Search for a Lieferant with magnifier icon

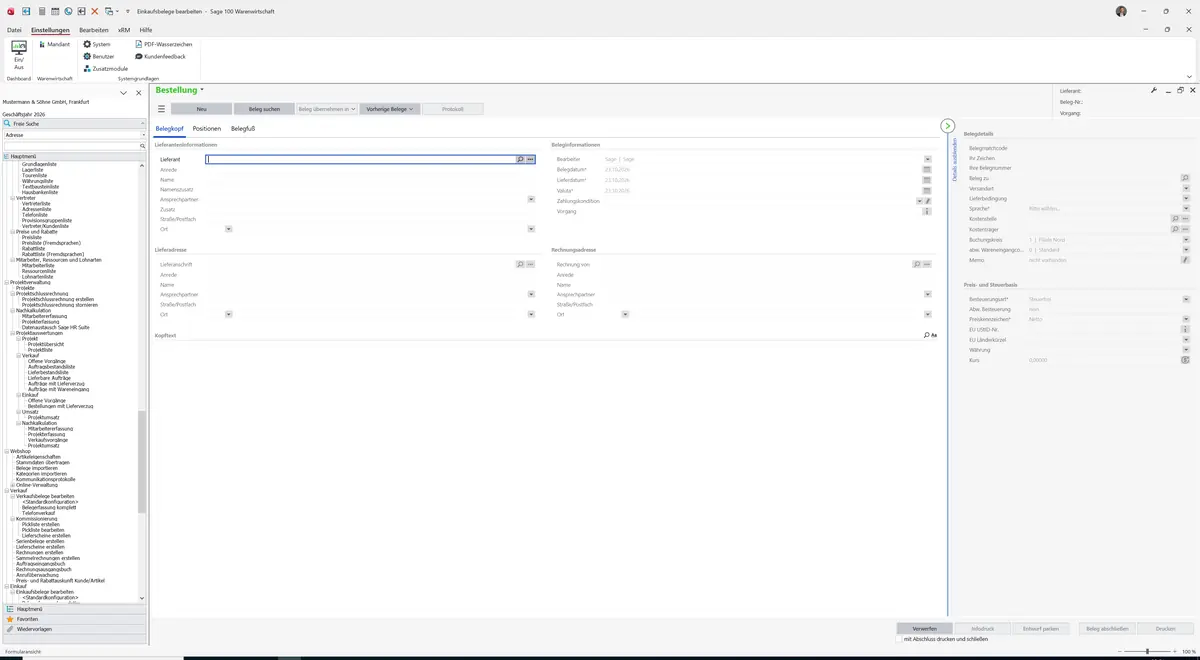tap(520, 159)
